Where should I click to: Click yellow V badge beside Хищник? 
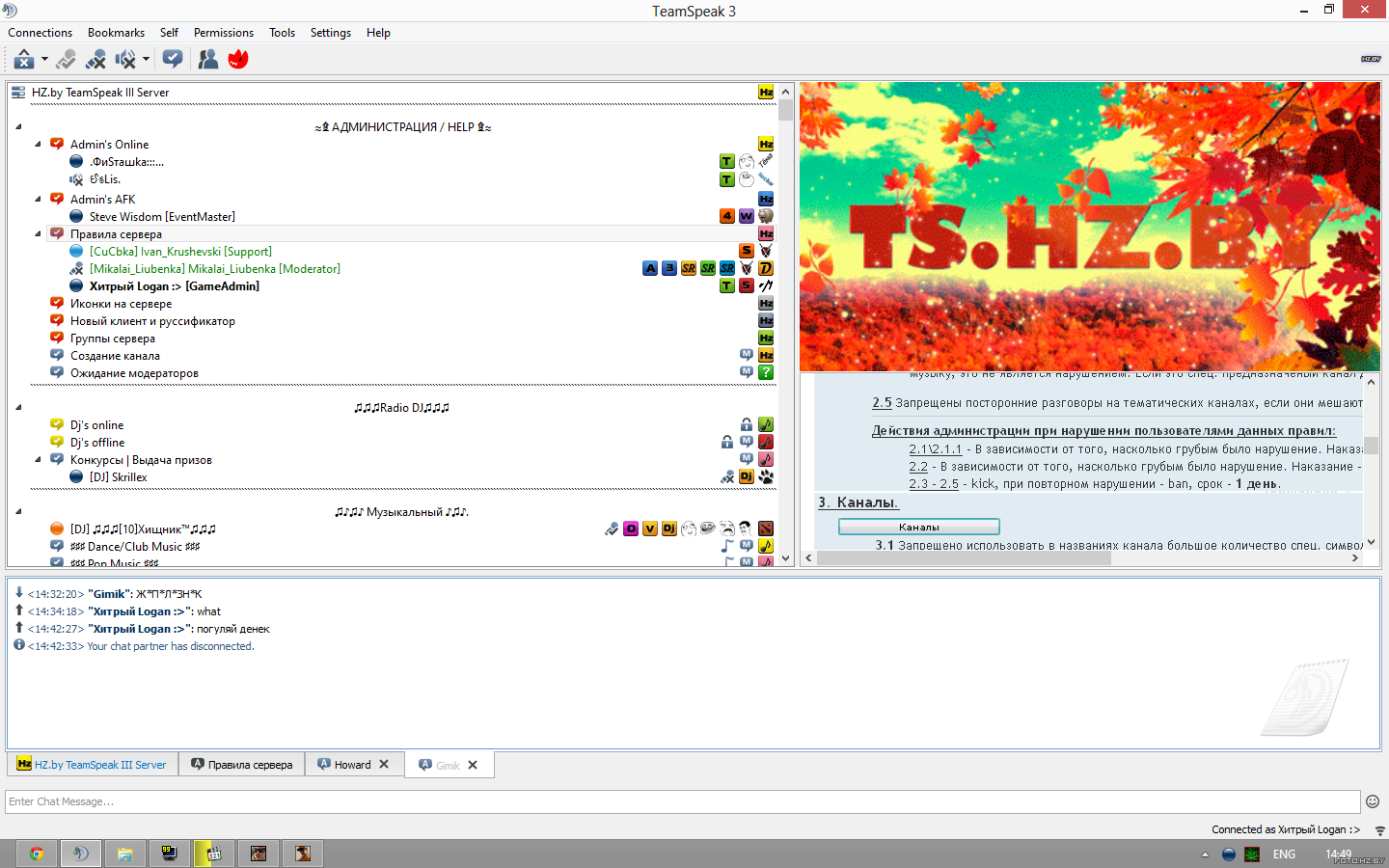coord(650,529)
